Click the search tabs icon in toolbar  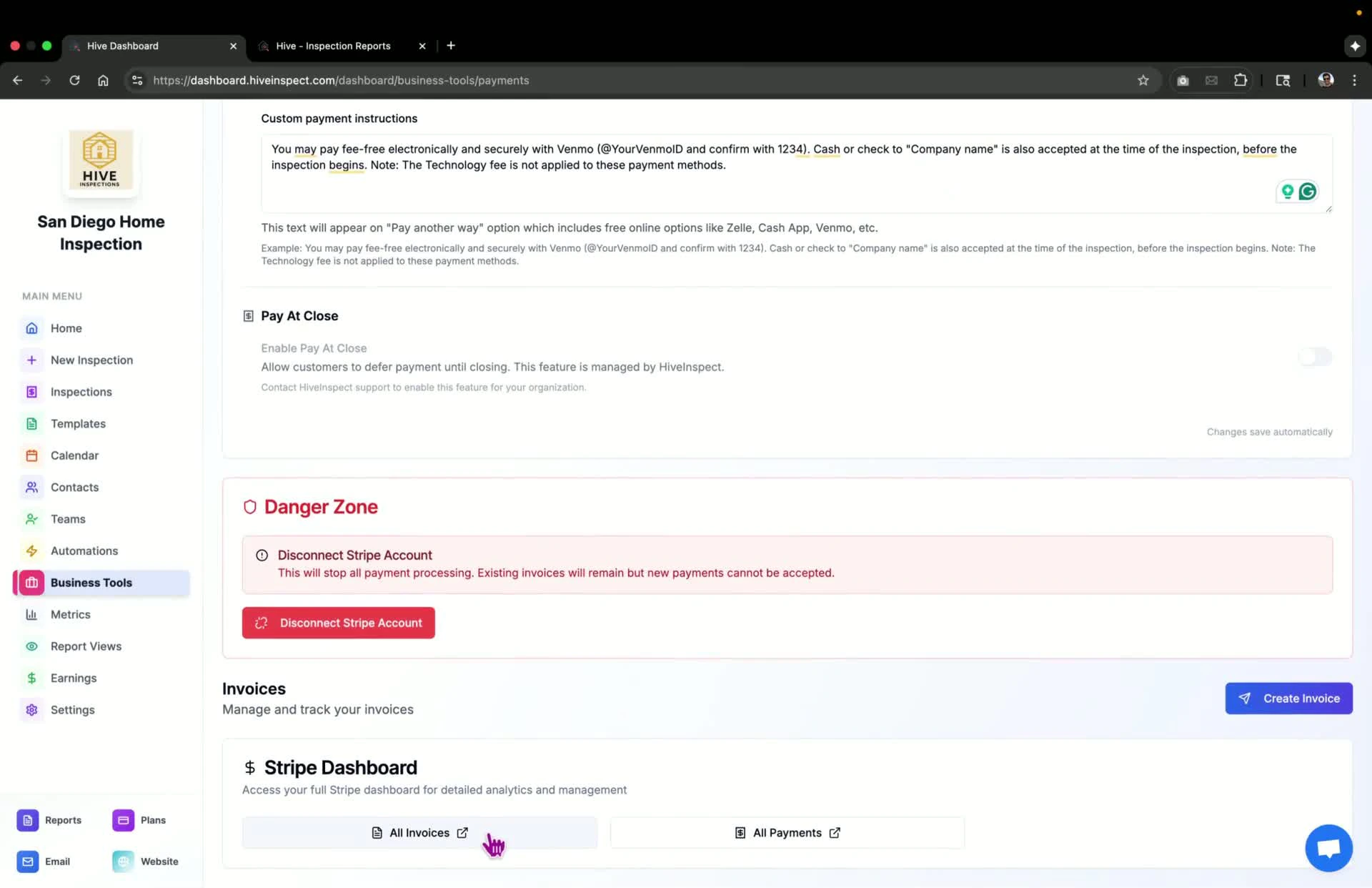pyautogui.click(x=1283, y=80)
